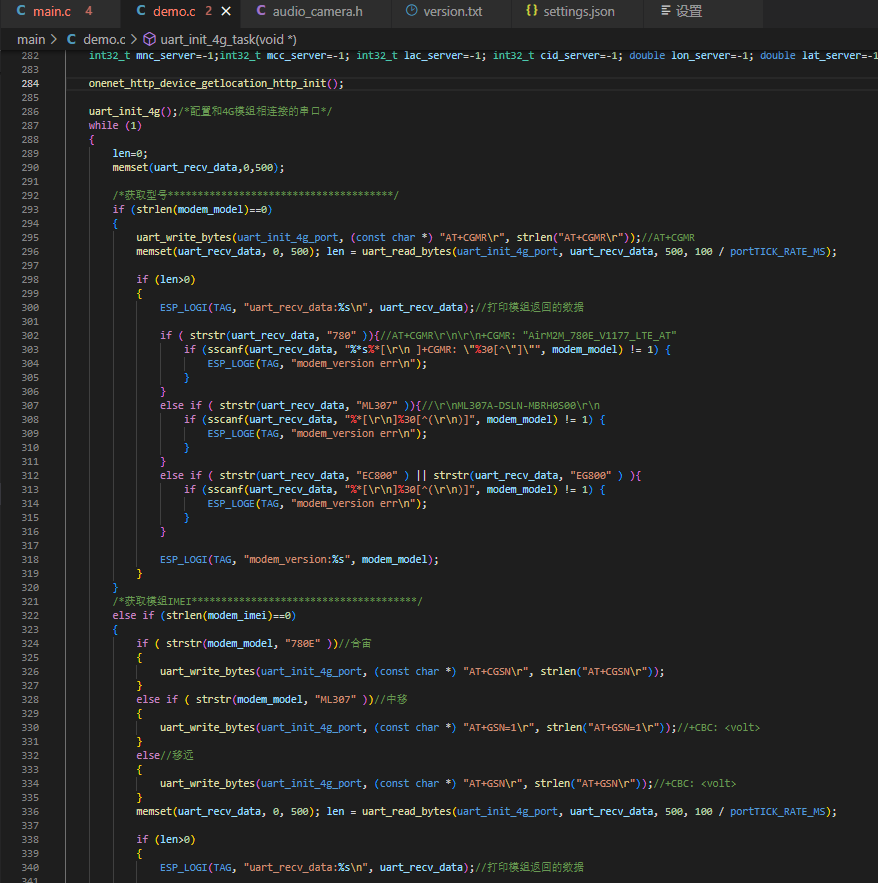Click the C file icon on main.c tab

pyautogui.click(x=21, y=11)
